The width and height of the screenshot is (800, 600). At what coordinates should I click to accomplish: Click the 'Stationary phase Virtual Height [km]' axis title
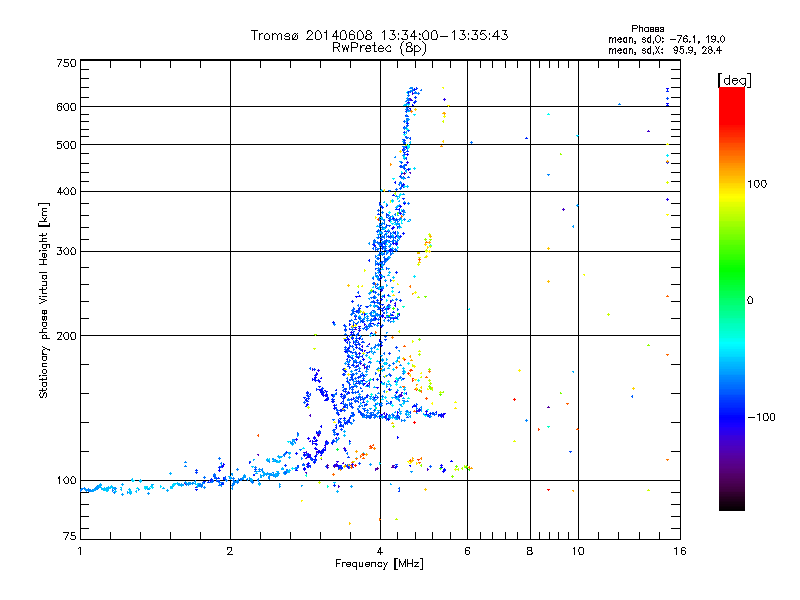click(x=44, y=300)
